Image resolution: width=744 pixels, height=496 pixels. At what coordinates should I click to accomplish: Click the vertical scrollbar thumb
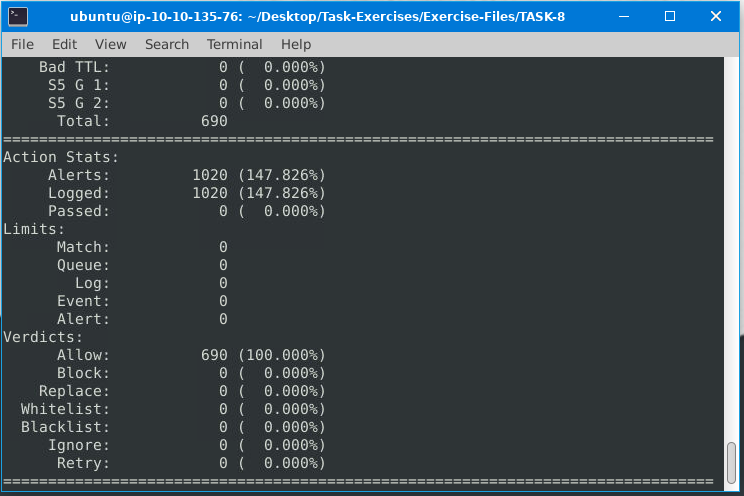(x=734, y=465)
